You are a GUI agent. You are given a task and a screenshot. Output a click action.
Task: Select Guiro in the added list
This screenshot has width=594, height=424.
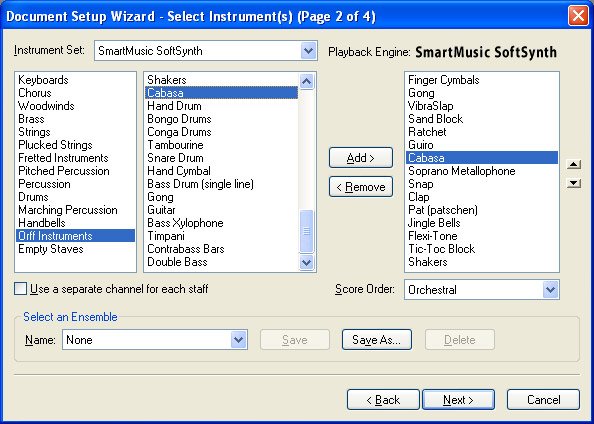coord(482,145)
